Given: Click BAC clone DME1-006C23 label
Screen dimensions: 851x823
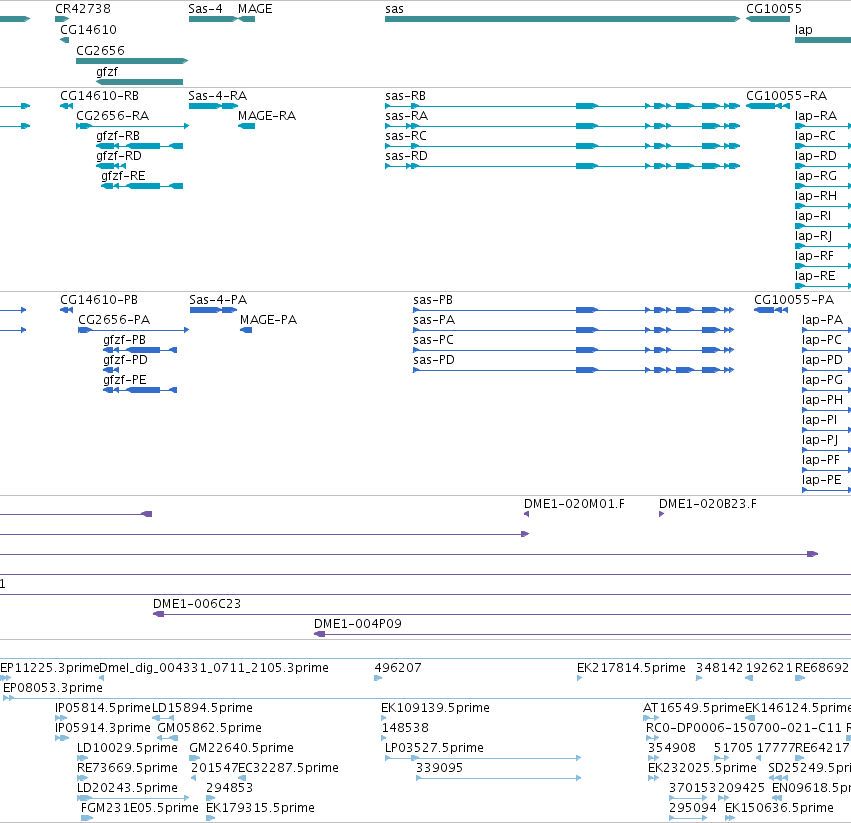Looking at the screenshot, I should [x=197, y=604].
